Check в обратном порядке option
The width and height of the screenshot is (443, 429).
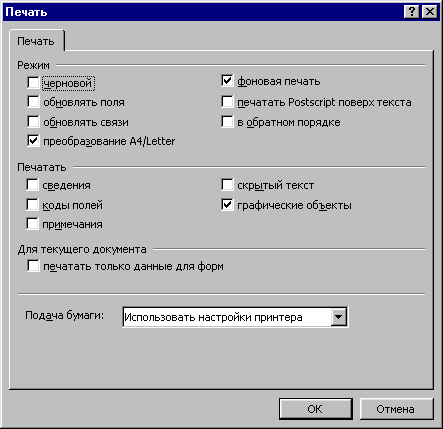click(x=227, y=122)
